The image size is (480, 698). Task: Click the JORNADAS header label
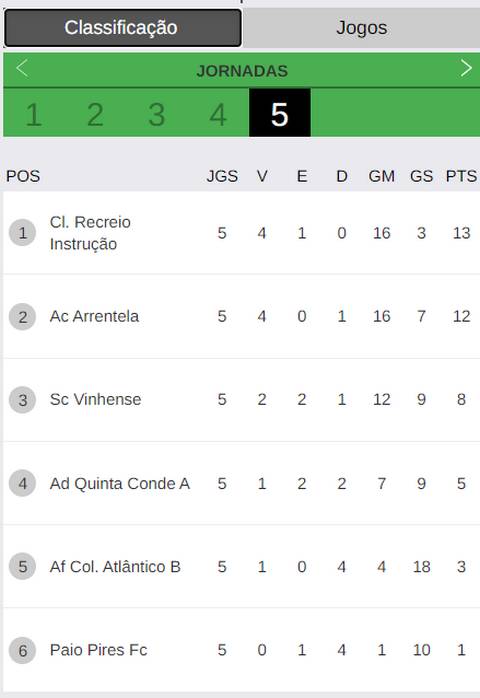(x=242, y=71)
